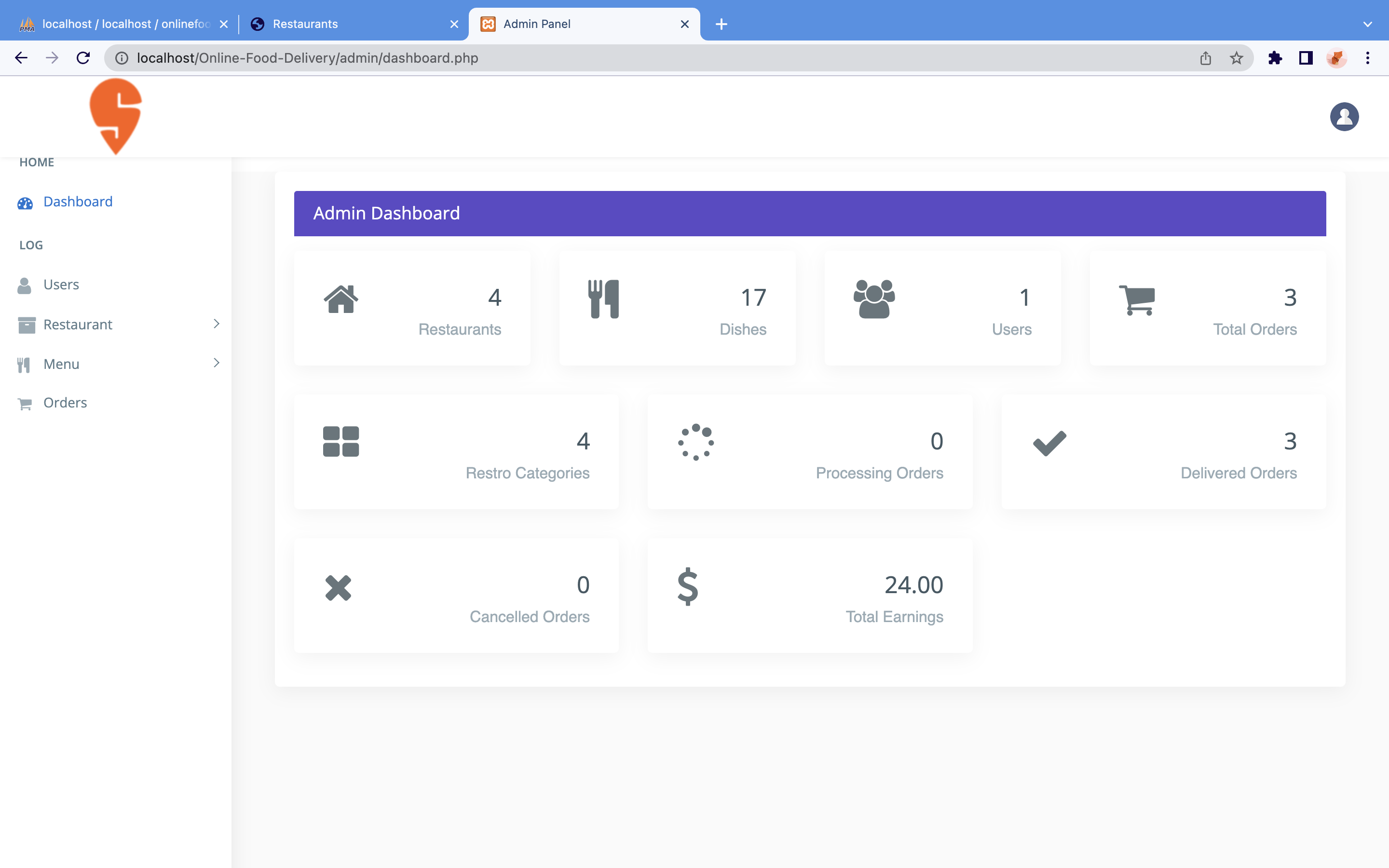1389x868 pixels.
Task: Click the spinner icon on Processing Orders
Action: click(x=695, y=442)
